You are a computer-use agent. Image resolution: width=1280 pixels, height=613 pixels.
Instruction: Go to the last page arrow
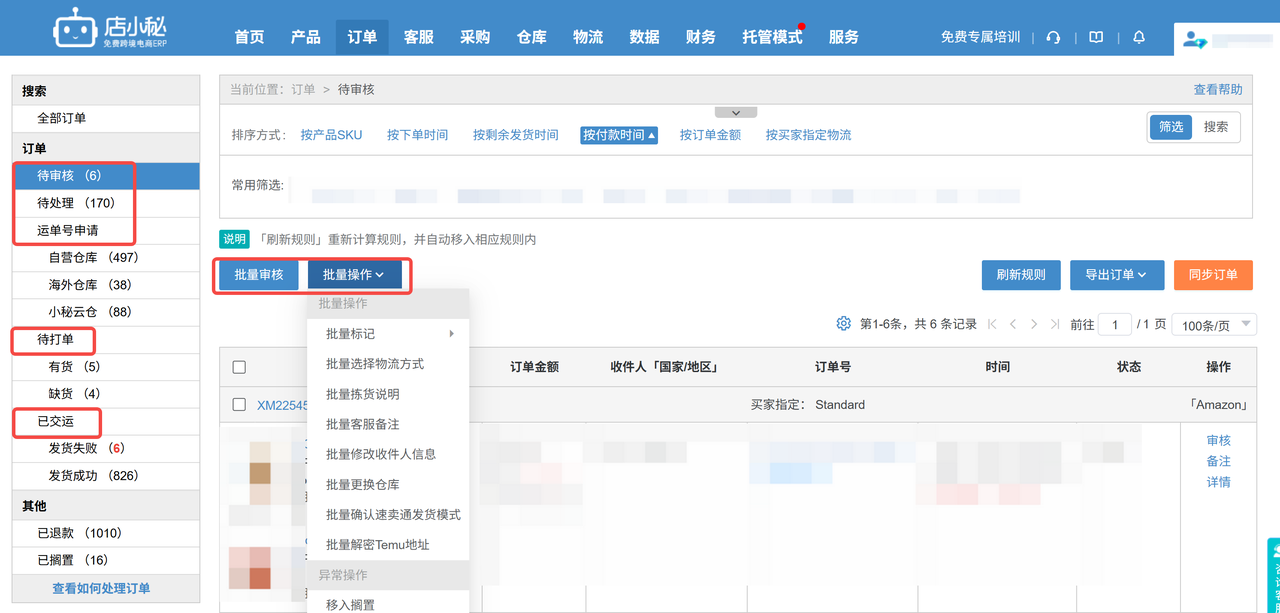click(x=1054, y=324)
